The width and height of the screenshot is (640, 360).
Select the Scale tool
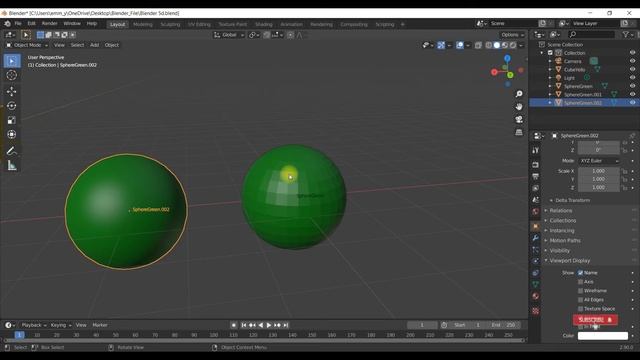(12, 120)
